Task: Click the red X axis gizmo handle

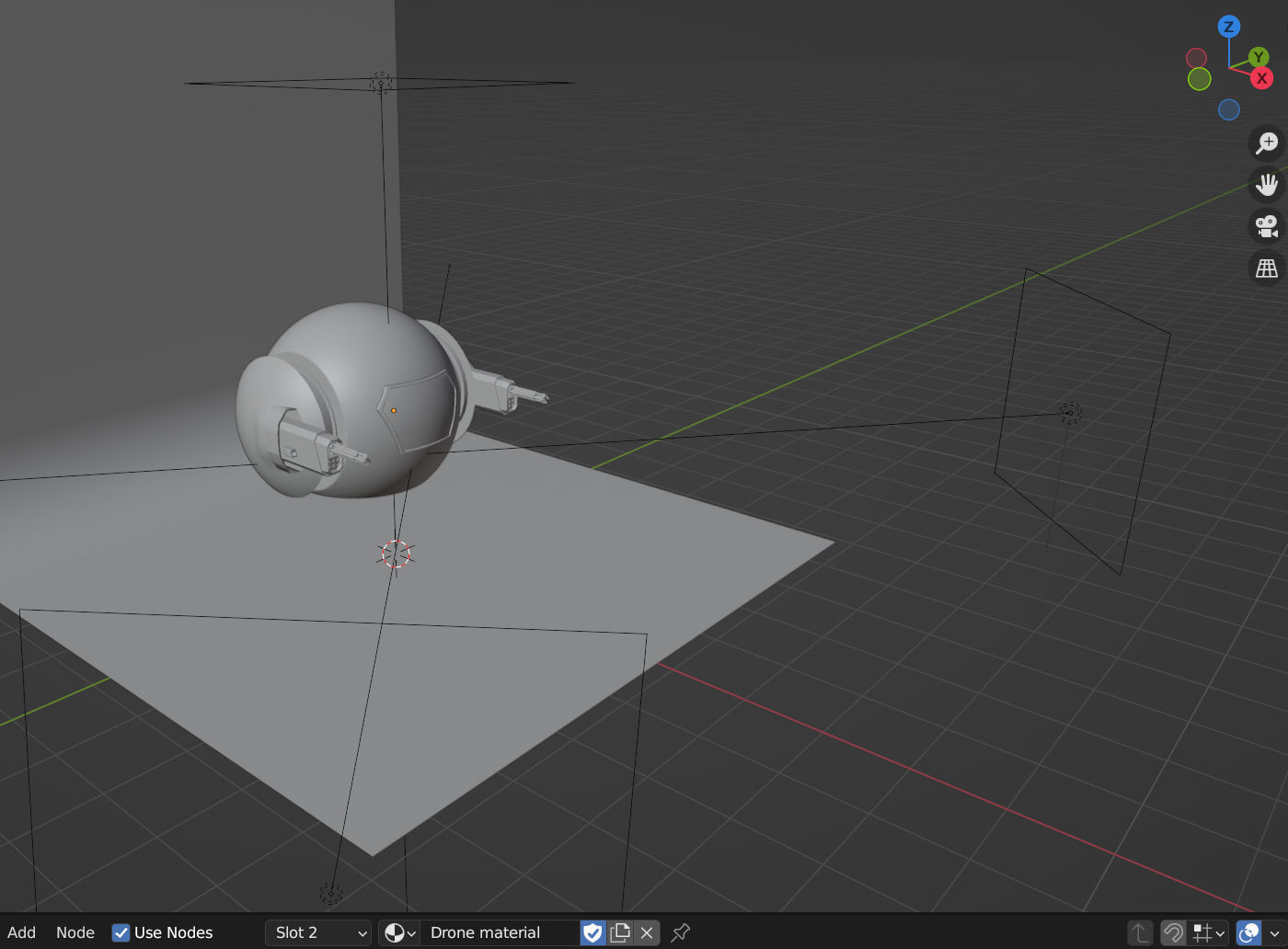Action: (x=1261, y=78)
